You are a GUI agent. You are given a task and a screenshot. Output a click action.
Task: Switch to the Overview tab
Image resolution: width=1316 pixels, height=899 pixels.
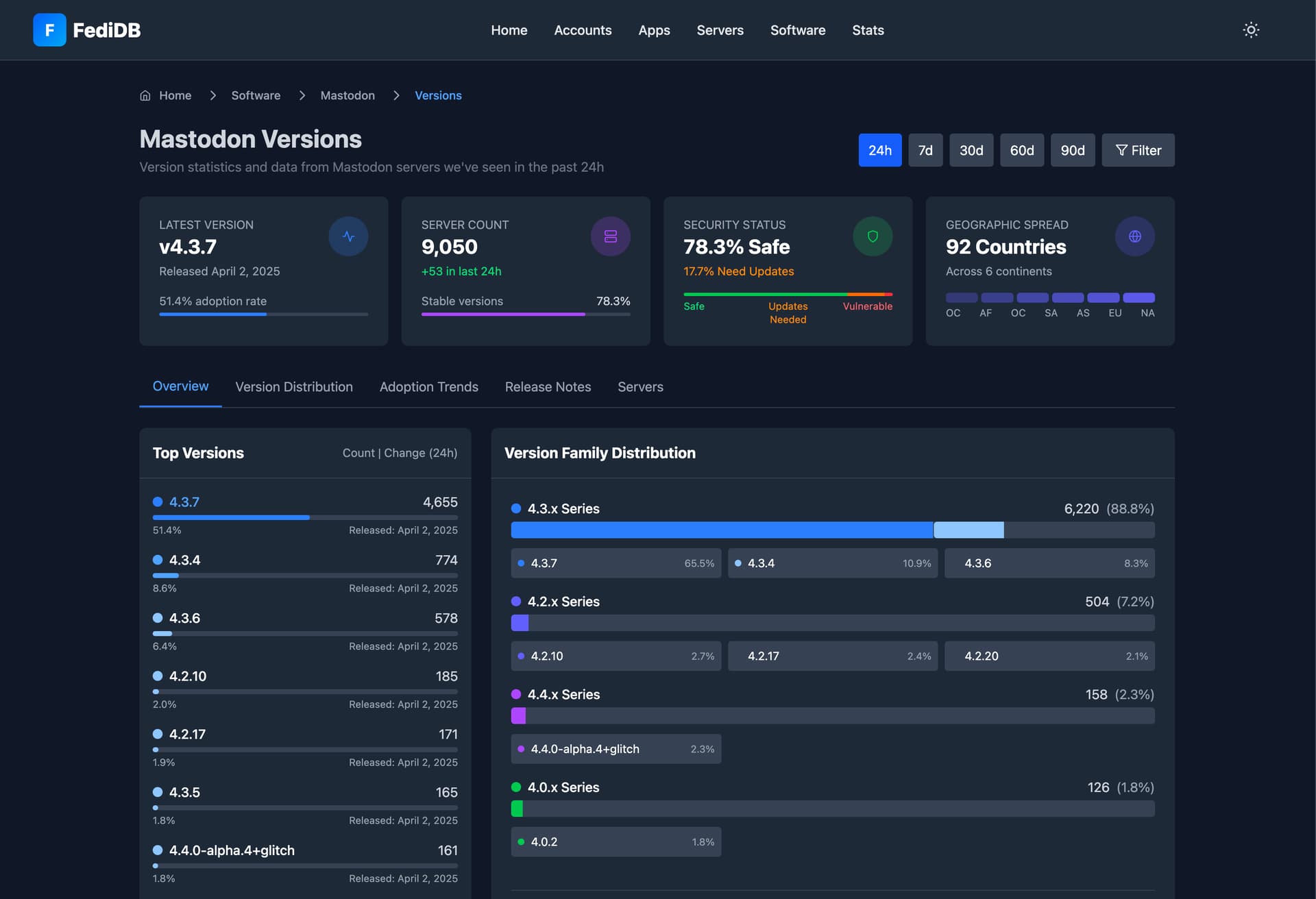tap(180, 386)
